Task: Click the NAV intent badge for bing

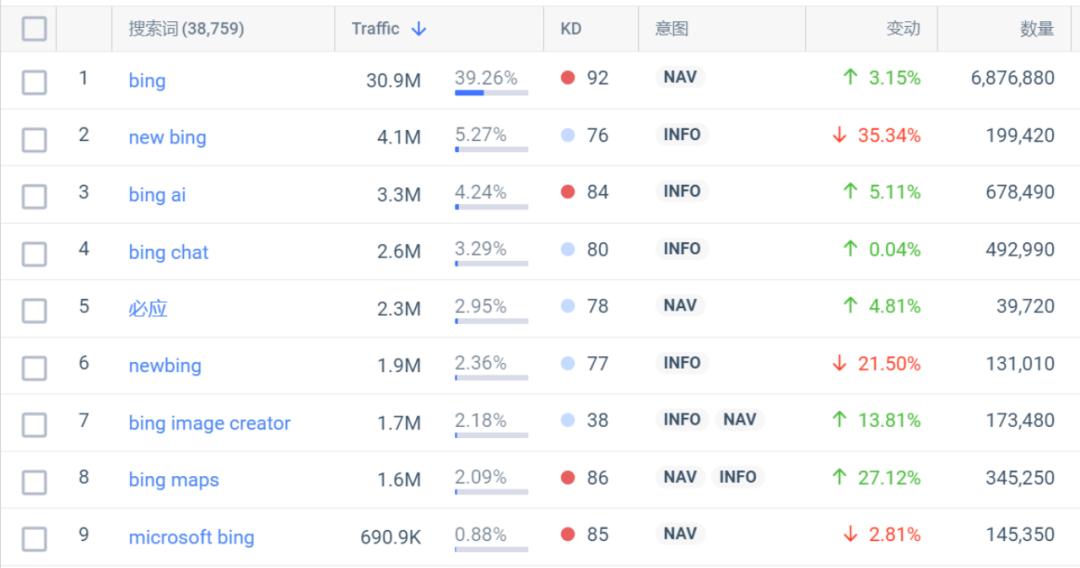Action: (680, 77)
